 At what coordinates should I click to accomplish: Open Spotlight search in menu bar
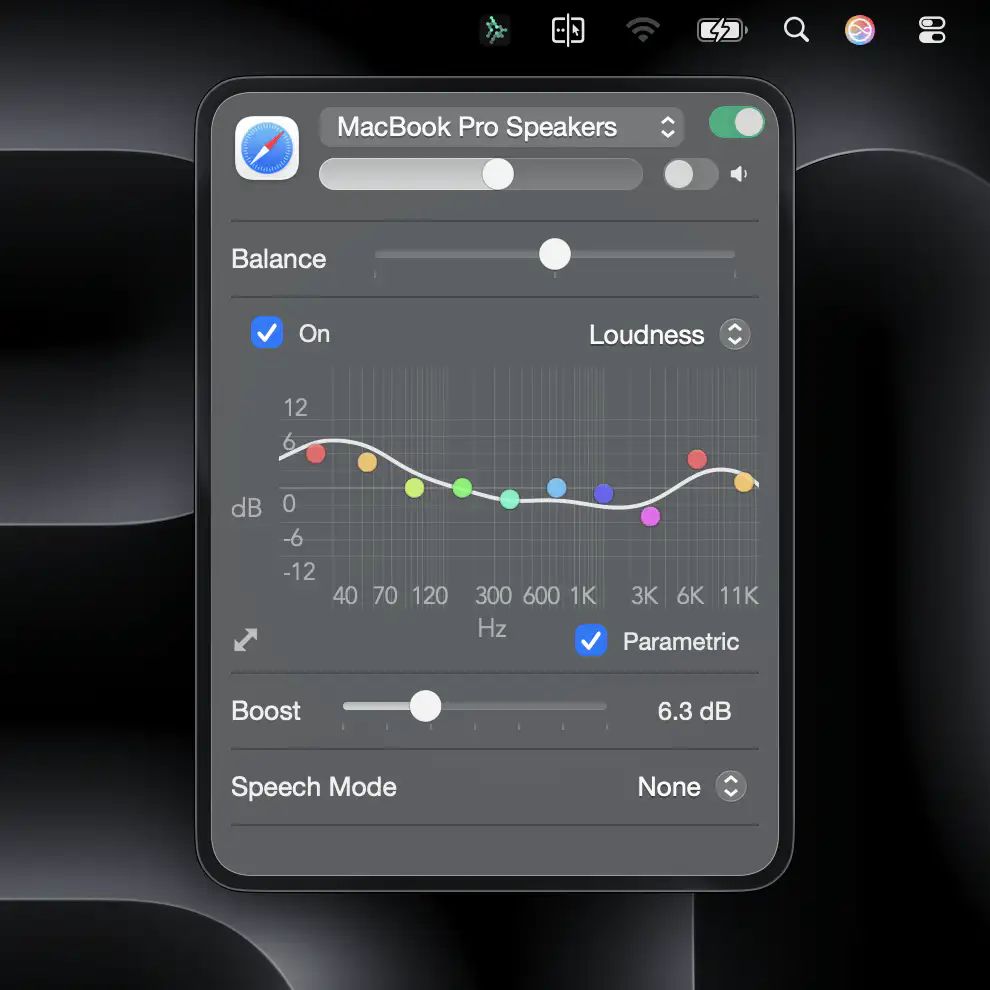tap(796, 30)
